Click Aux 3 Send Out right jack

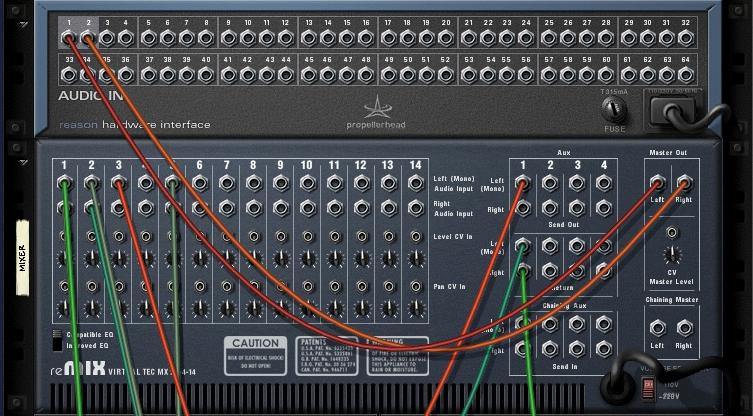click(x=577, y=208)
